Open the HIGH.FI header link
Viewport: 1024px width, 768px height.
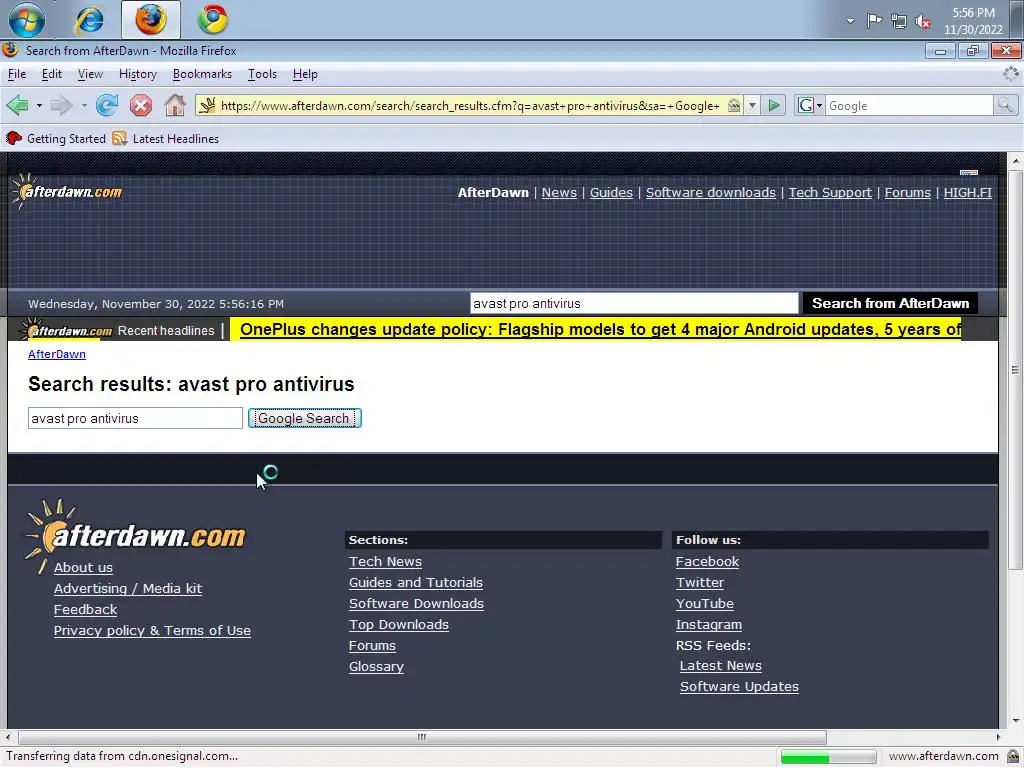point(967,192)
